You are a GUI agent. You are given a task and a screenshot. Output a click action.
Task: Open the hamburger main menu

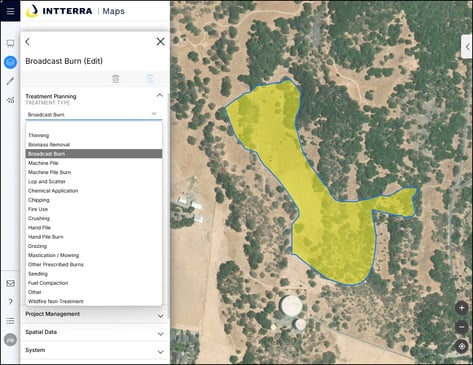pos(10,11)
